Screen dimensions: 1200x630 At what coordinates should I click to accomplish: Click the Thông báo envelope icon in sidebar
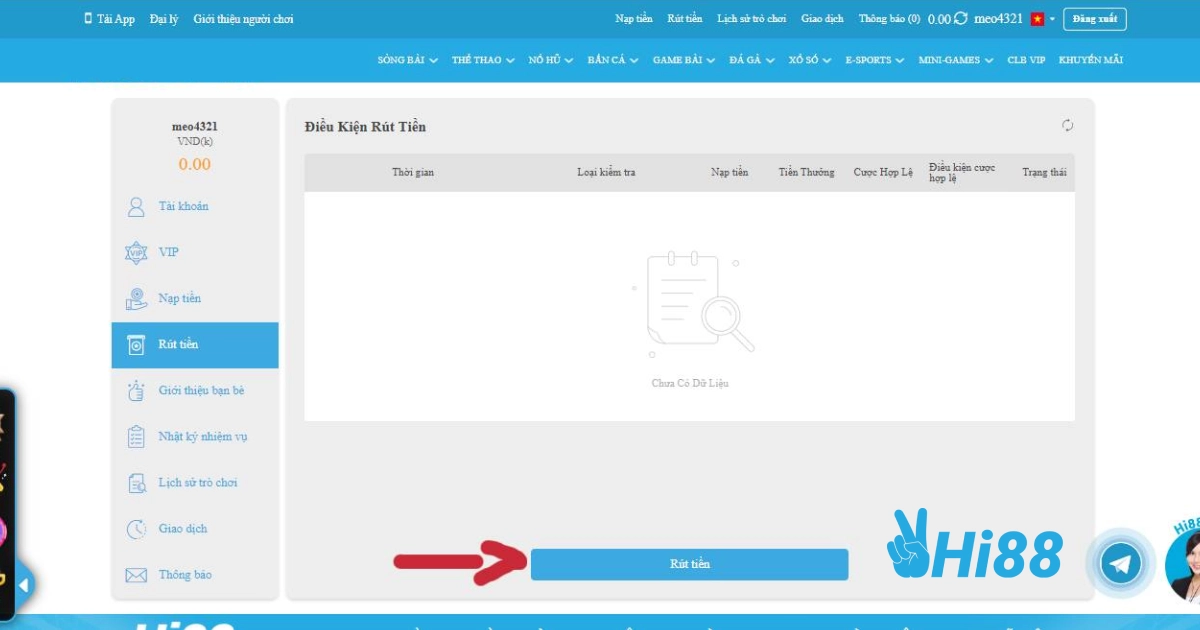pyautogui.click(x=136, y=575)
